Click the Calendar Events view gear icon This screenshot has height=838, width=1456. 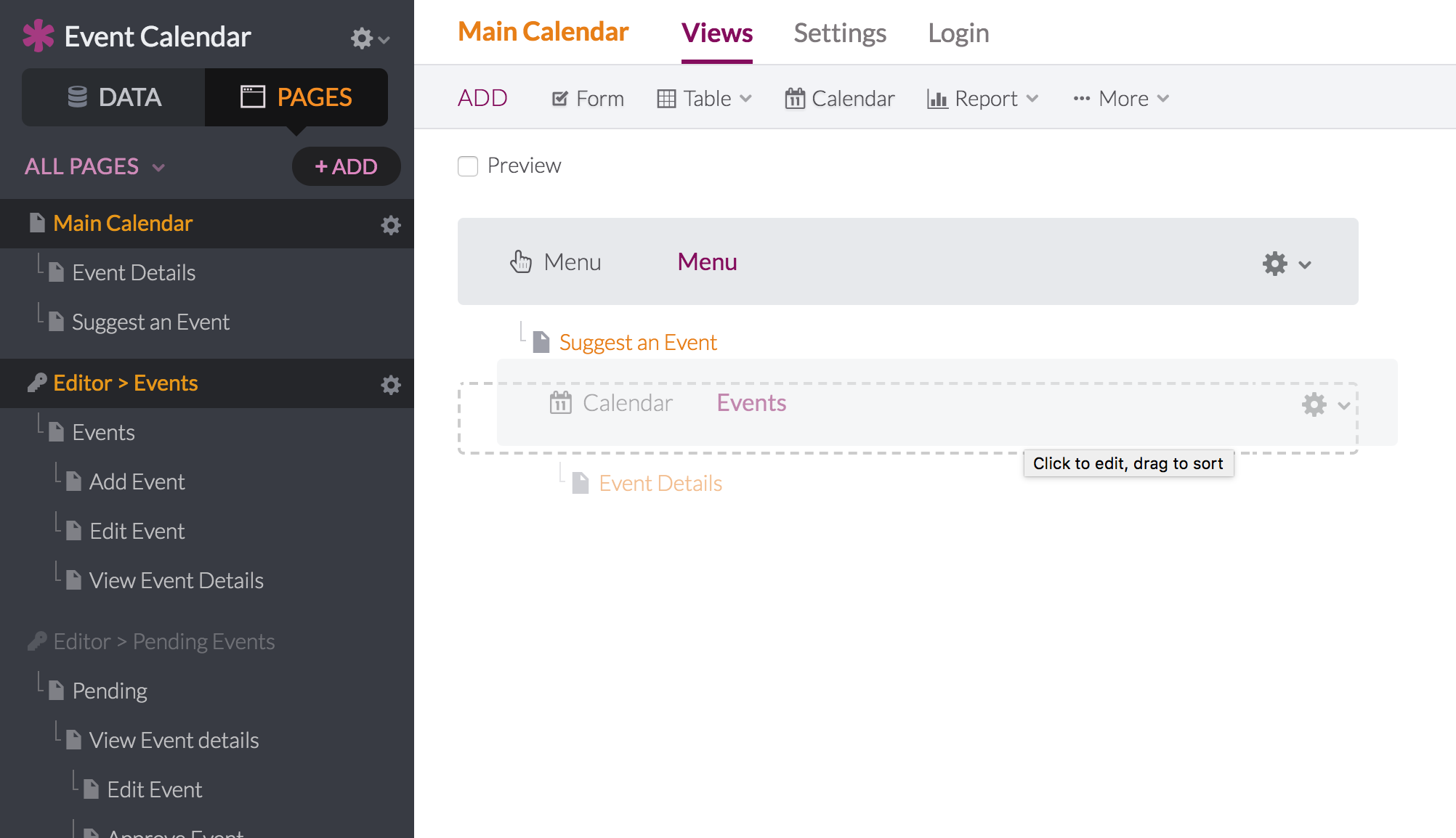1314,404
